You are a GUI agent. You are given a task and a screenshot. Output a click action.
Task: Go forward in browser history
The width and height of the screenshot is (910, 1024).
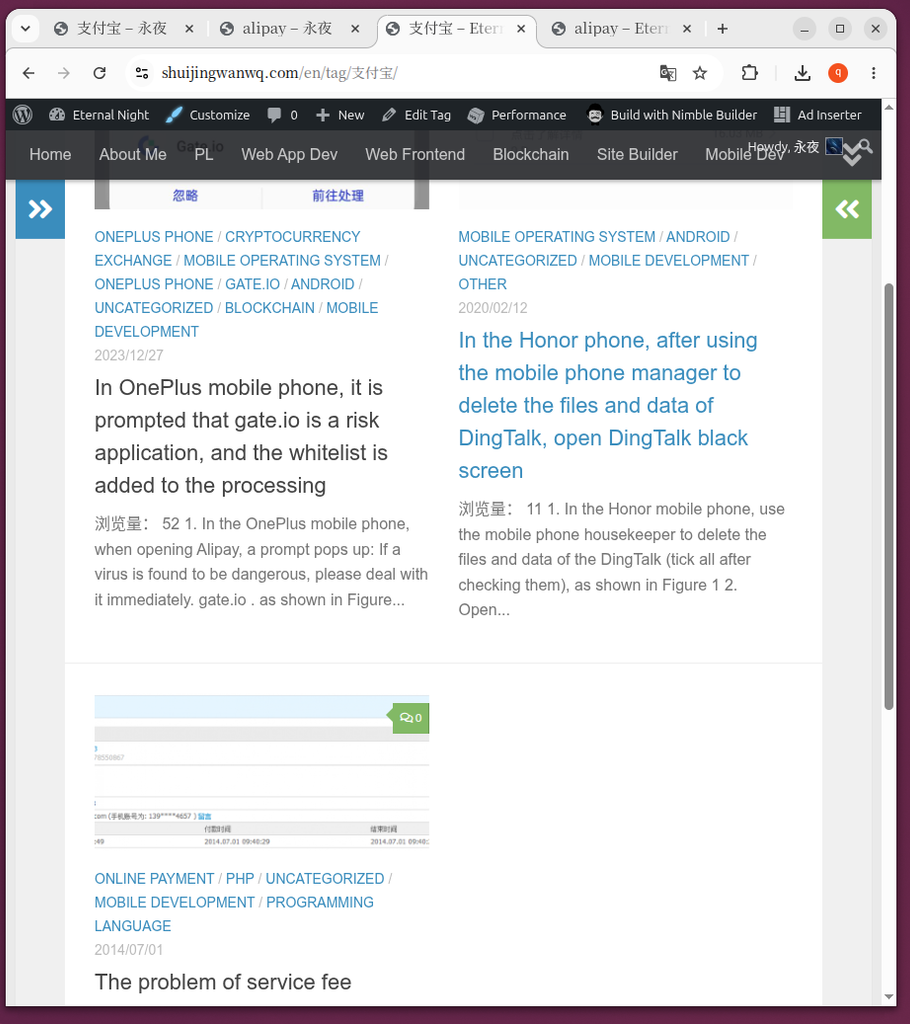[63, 73]
